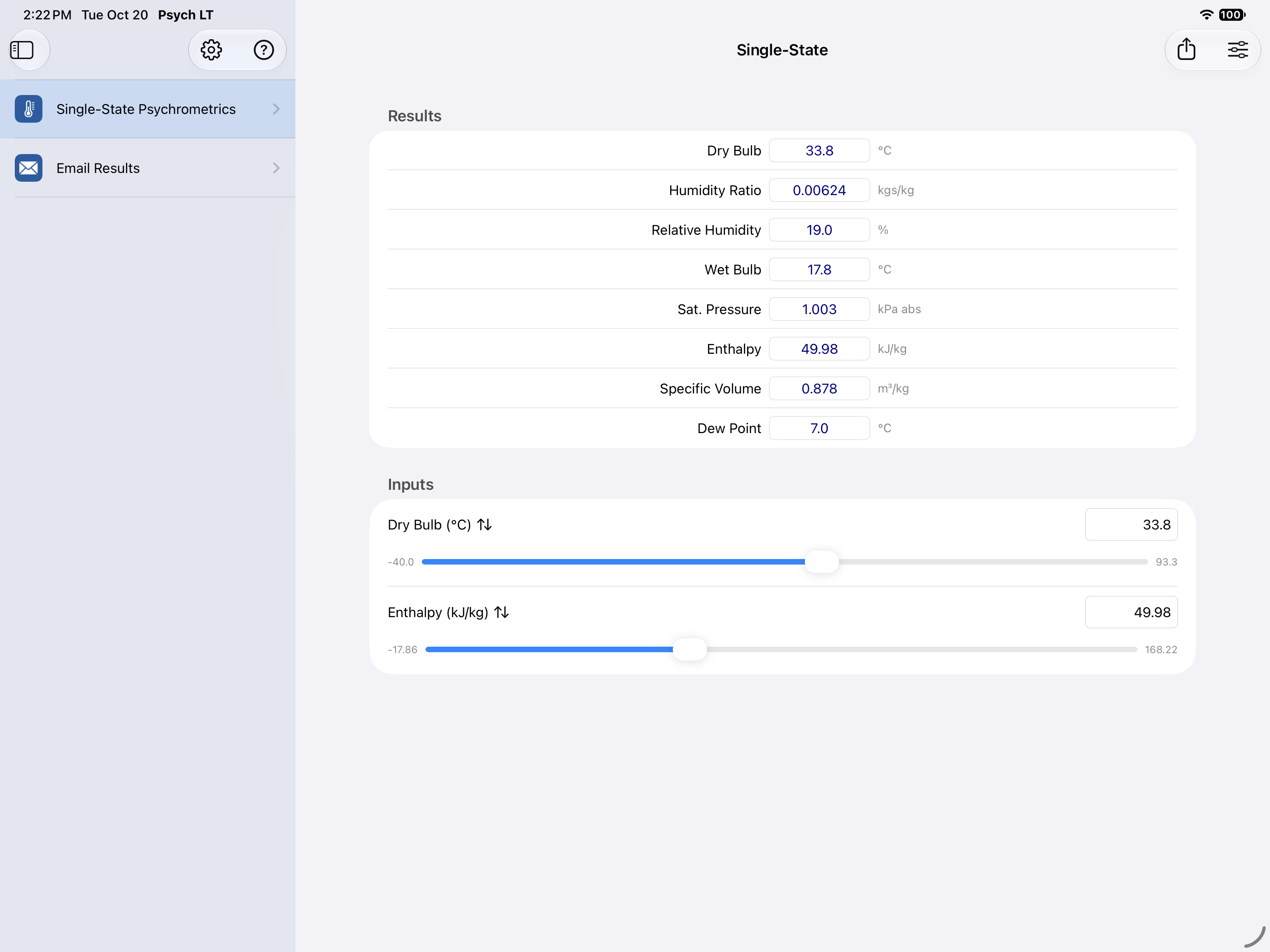Screen dimensions: 1270x952
Task: Edit the Enthalpy input field 49.98
Action: coord(1131,612)
